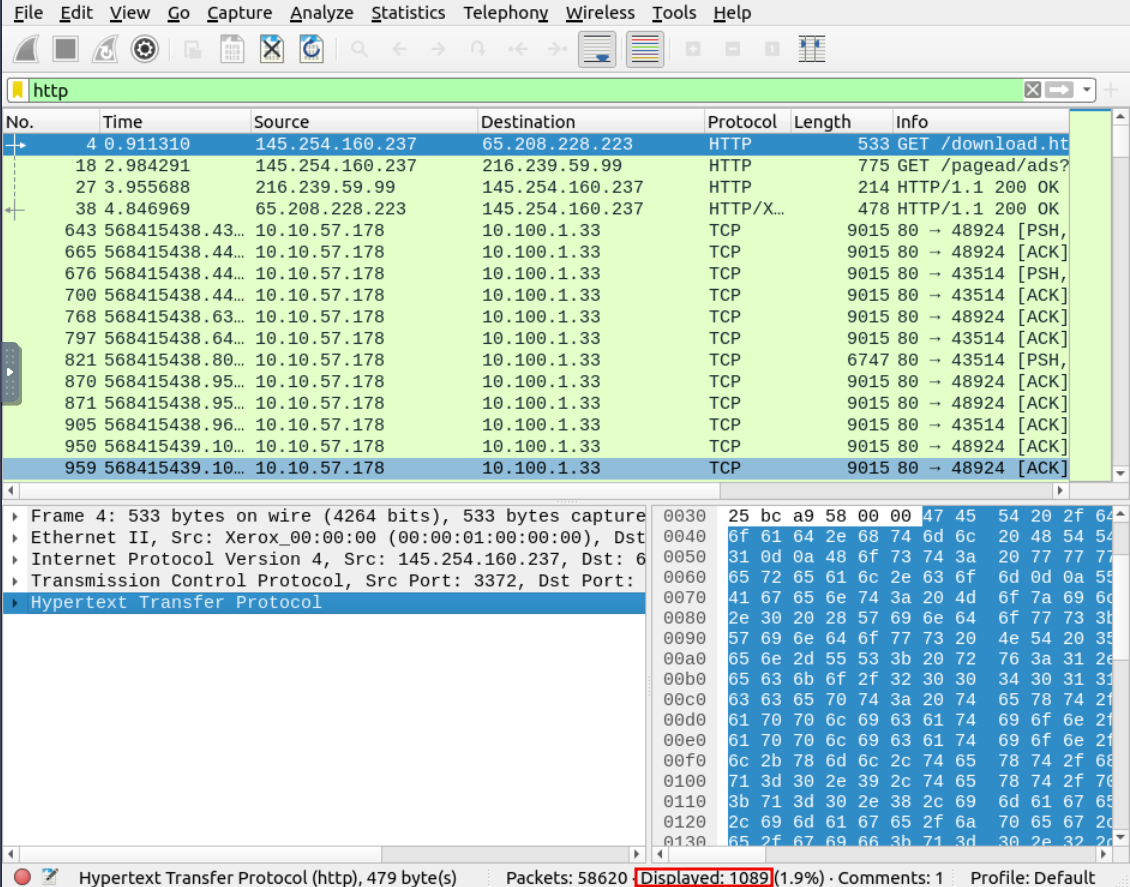This screenshot has width=1130, height=887.
Task: Open capture options gear icon
Action: point(145,49)
